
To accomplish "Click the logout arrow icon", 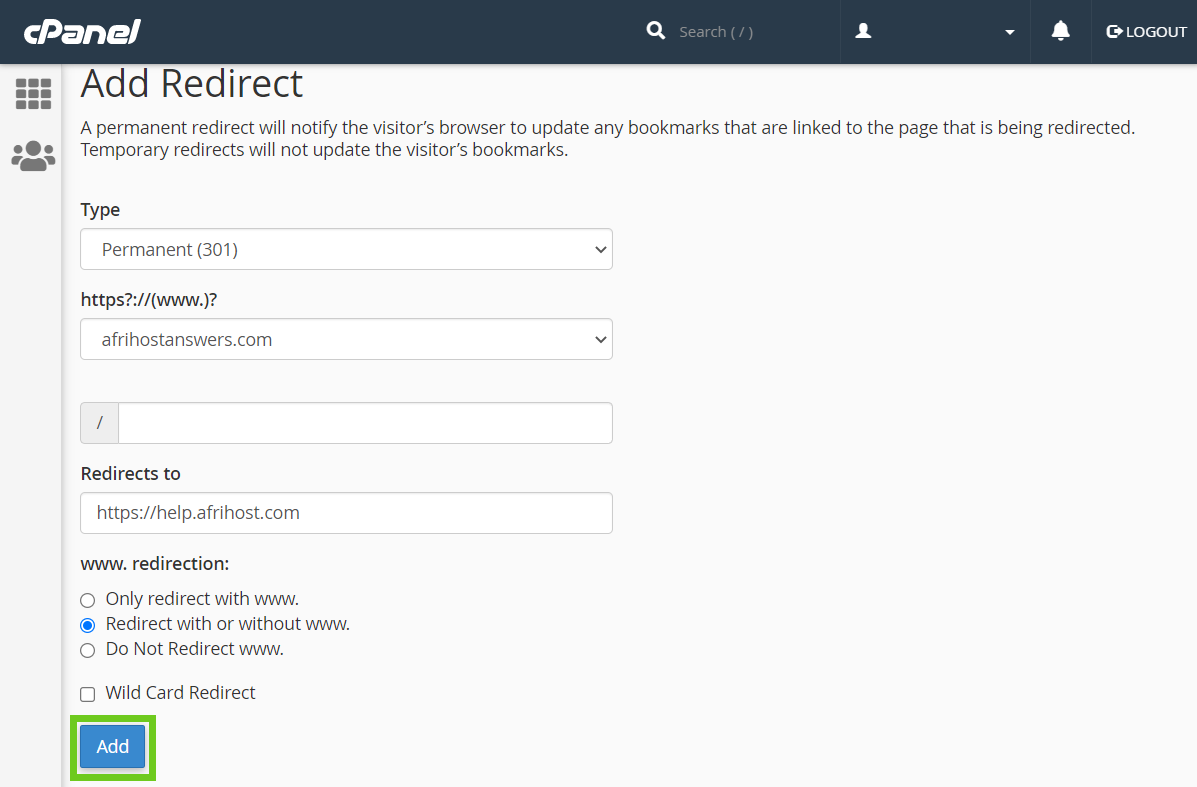I will click(x=1114, y=32).
